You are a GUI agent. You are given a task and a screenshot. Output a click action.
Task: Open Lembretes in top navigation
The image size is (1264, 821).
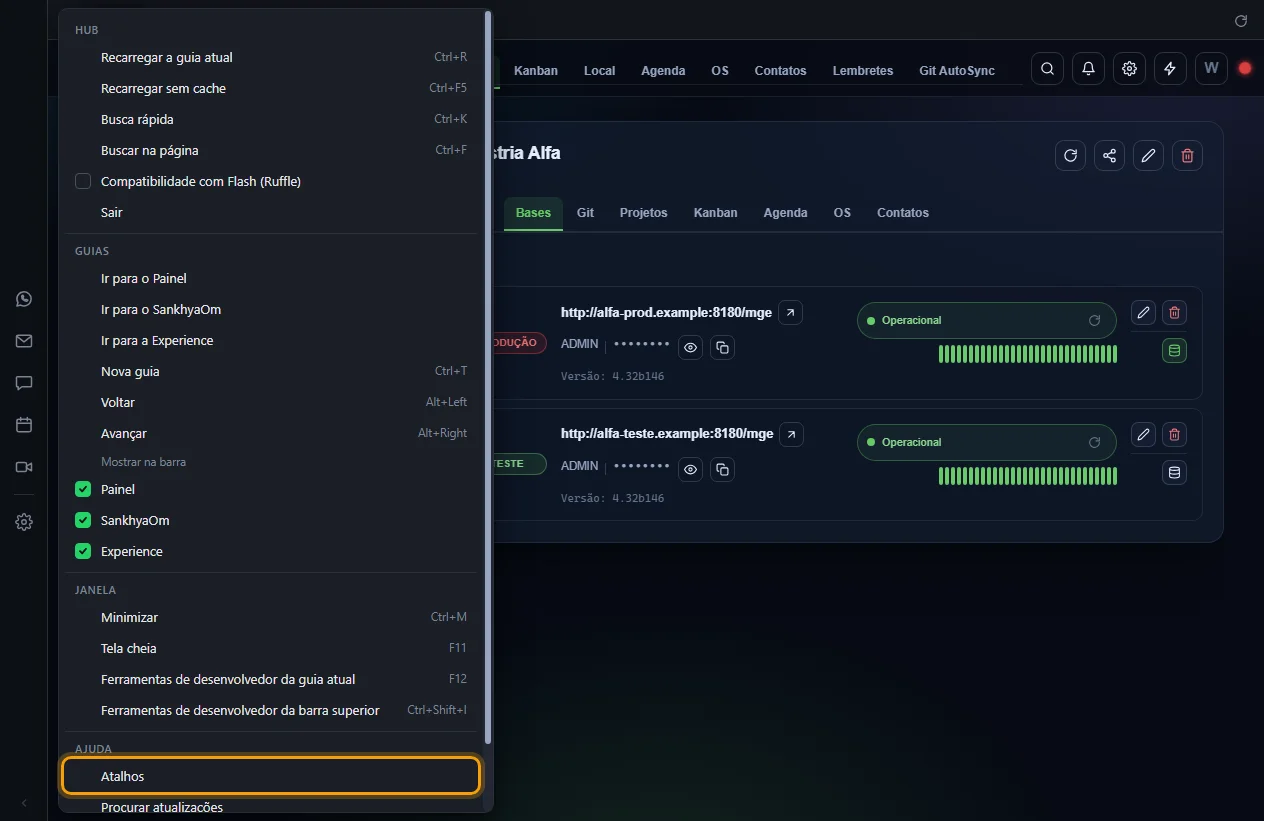coord(863,71)
